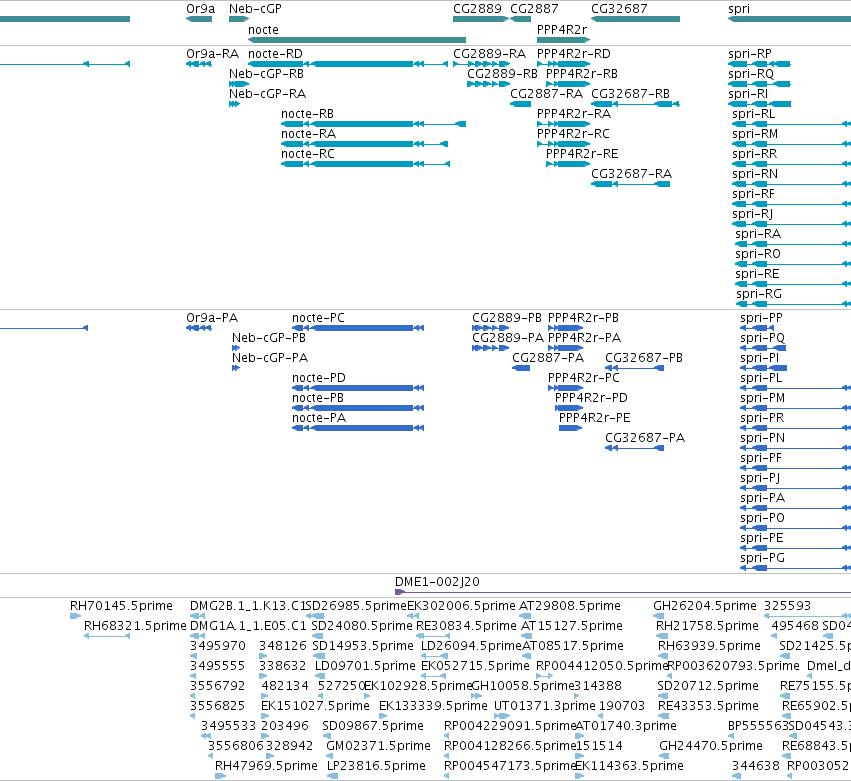Select the nocte-RA transcript label

[308, 134]
